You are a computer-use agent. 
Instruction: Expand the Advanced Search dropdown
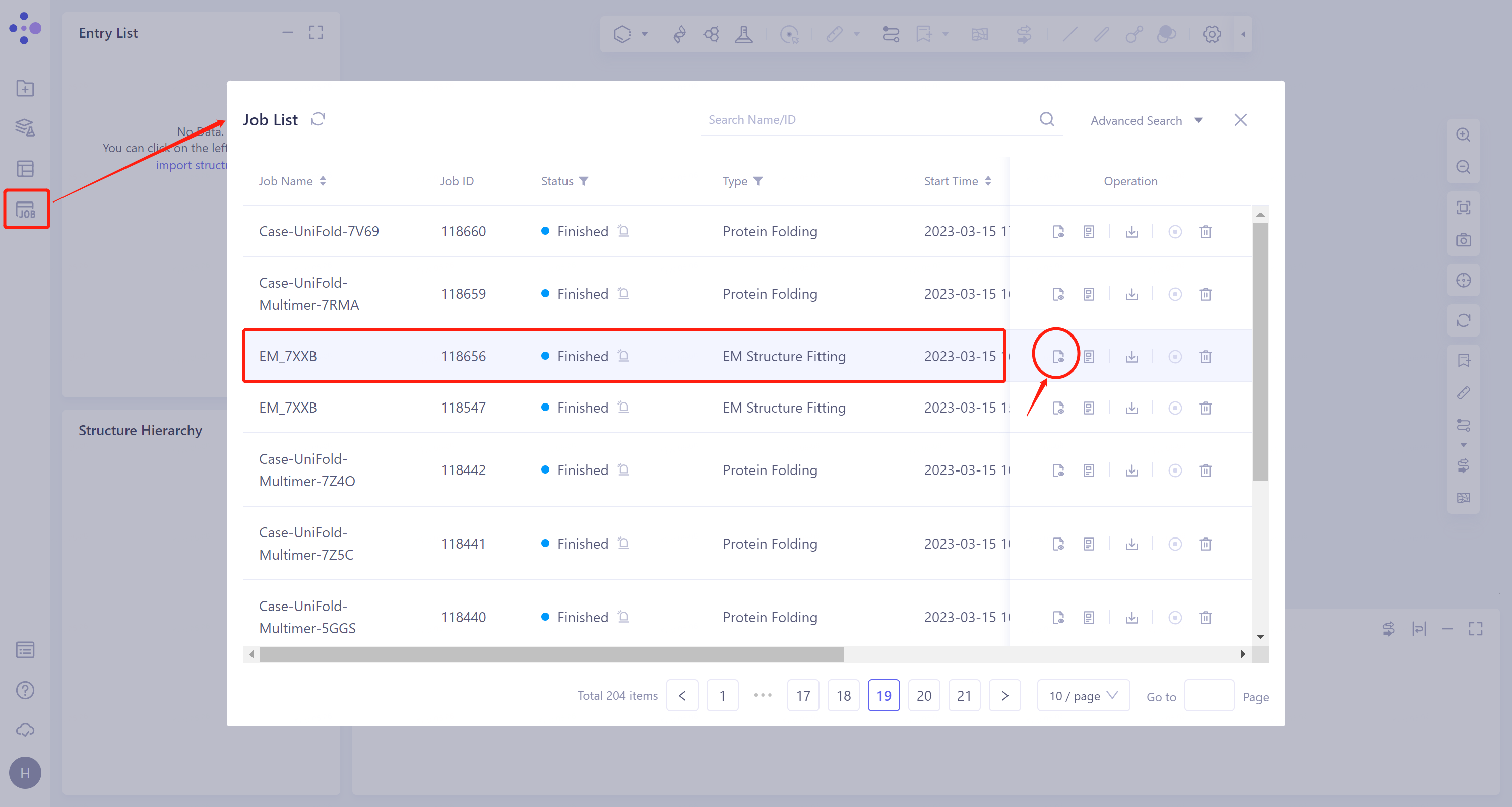point(1145,121)
